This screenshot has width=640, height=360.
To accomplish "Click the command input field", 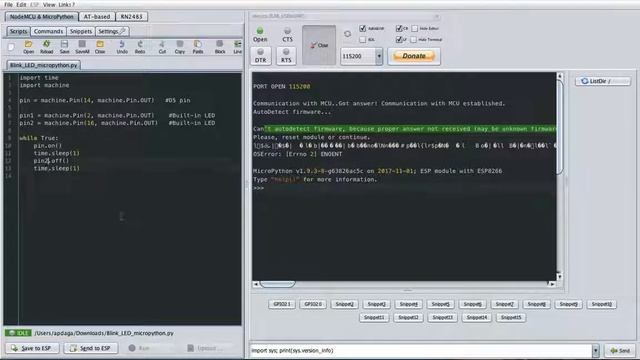I will pos(420,351).
